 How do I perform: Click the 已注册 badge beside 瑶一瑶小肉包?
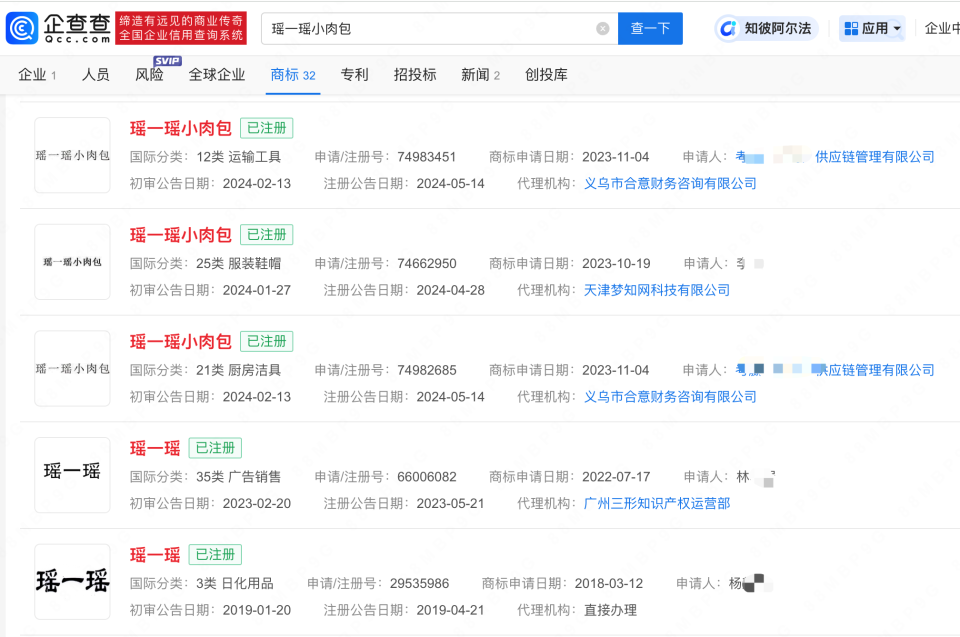pyautogui.click(x=266, y=128)
